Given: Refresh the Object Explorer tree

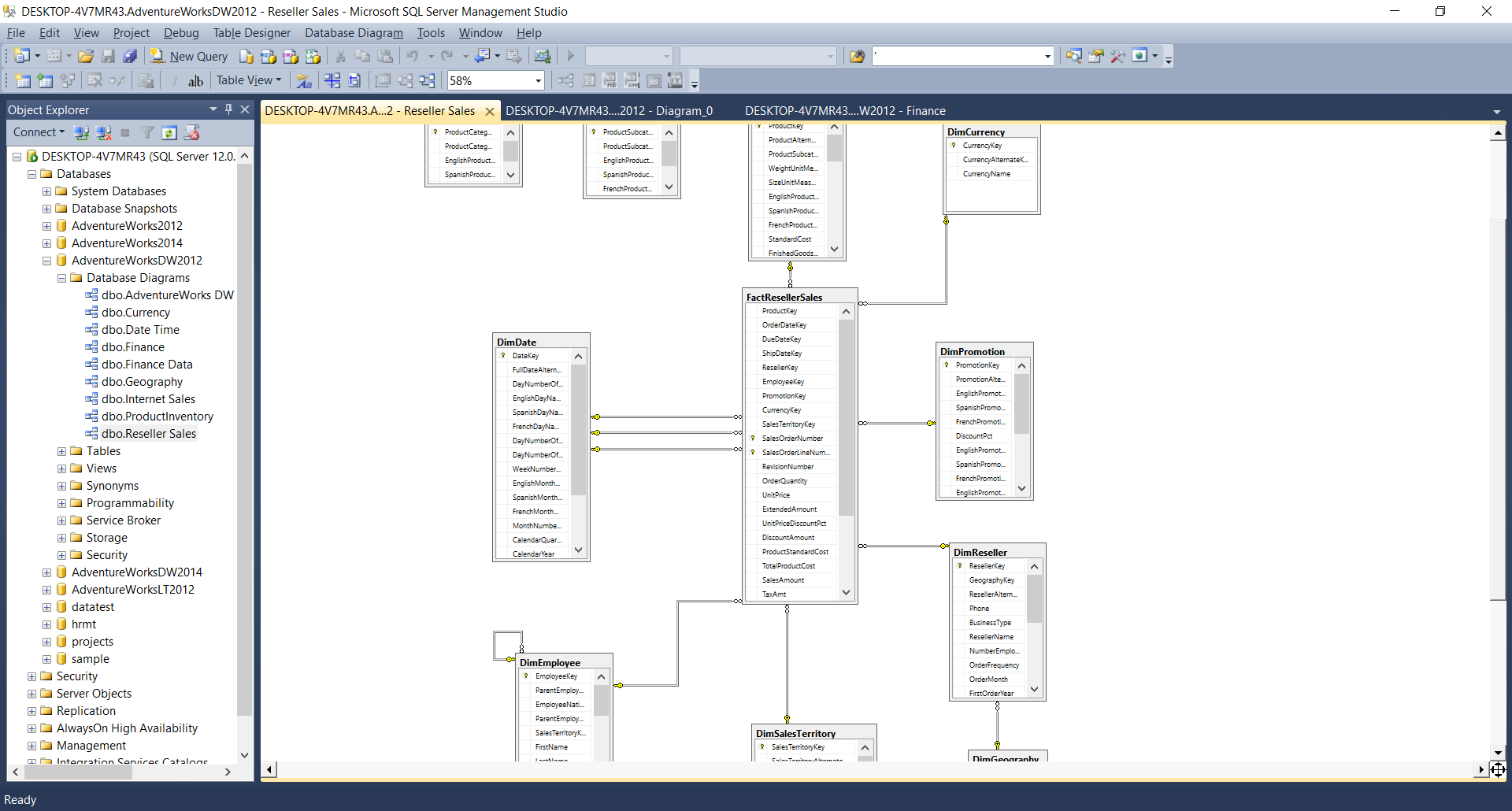Looking at the screenshot, I should (169, 132).
